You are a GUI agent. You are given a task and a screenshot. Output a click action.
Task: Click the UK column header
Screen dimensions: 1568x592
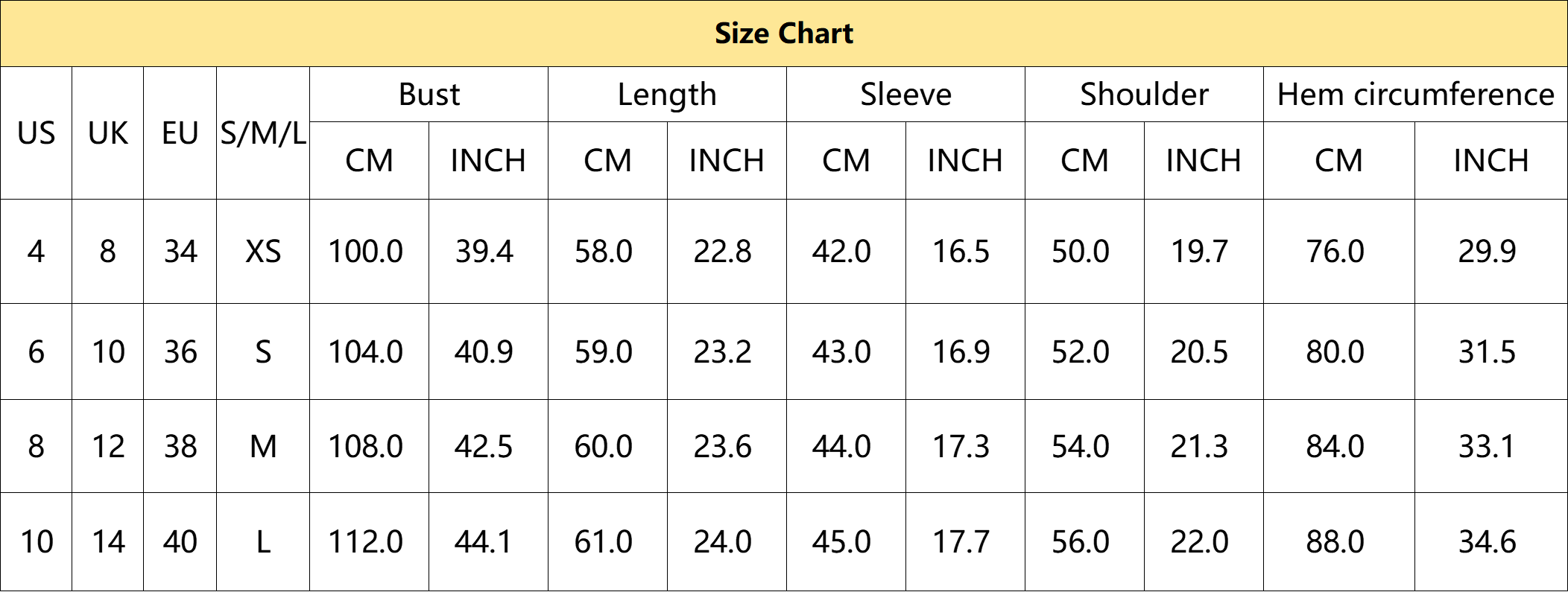[x=108, y=133]
